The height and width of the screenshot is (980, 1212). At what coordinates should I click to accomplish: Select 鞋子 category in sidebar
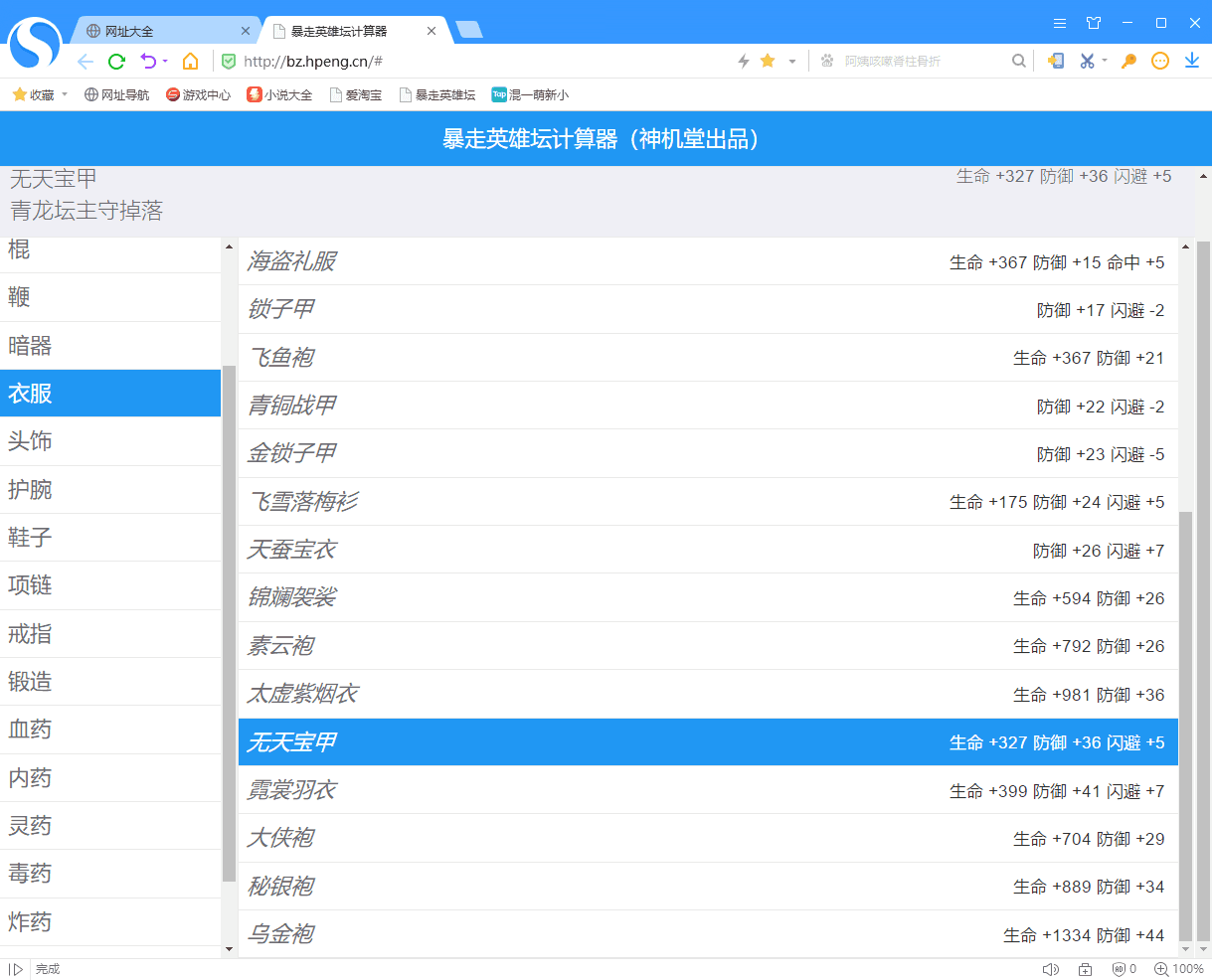coord(110,538)
